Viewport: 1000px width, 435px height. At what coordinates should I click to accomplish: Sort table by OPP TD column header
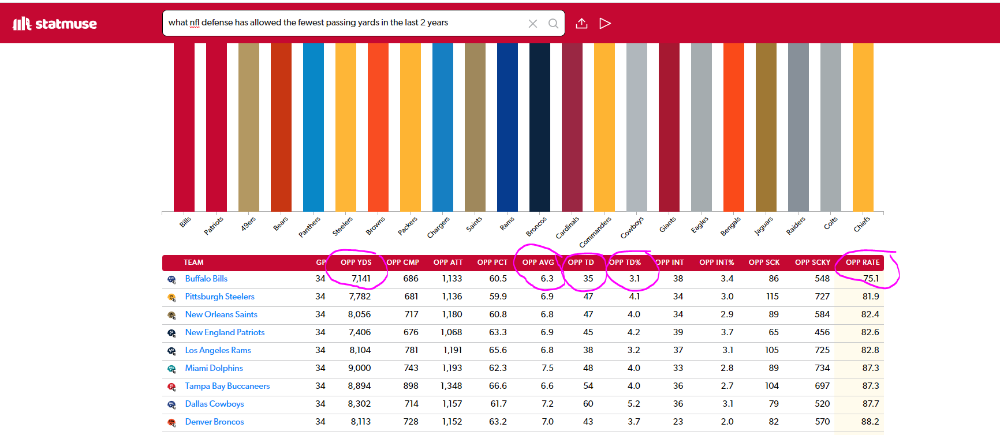[580, 262]
